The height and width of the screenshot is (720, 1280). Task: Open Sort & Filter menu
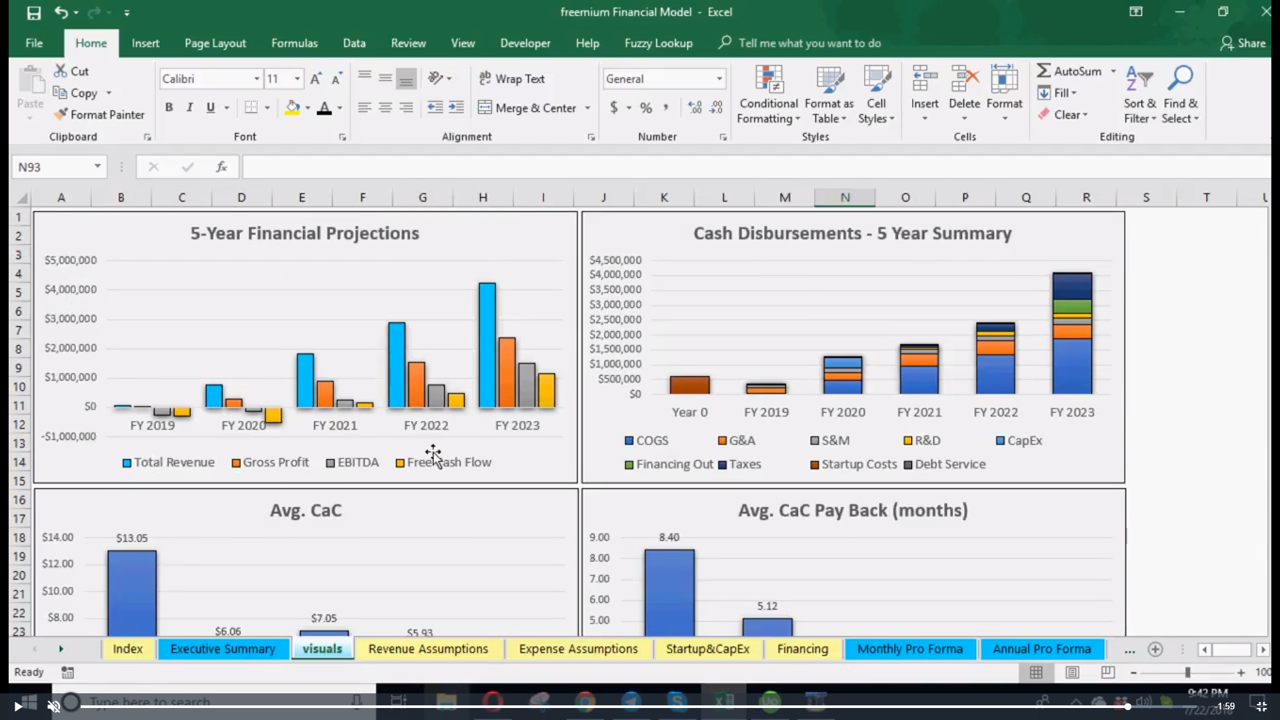[1139, 96]
